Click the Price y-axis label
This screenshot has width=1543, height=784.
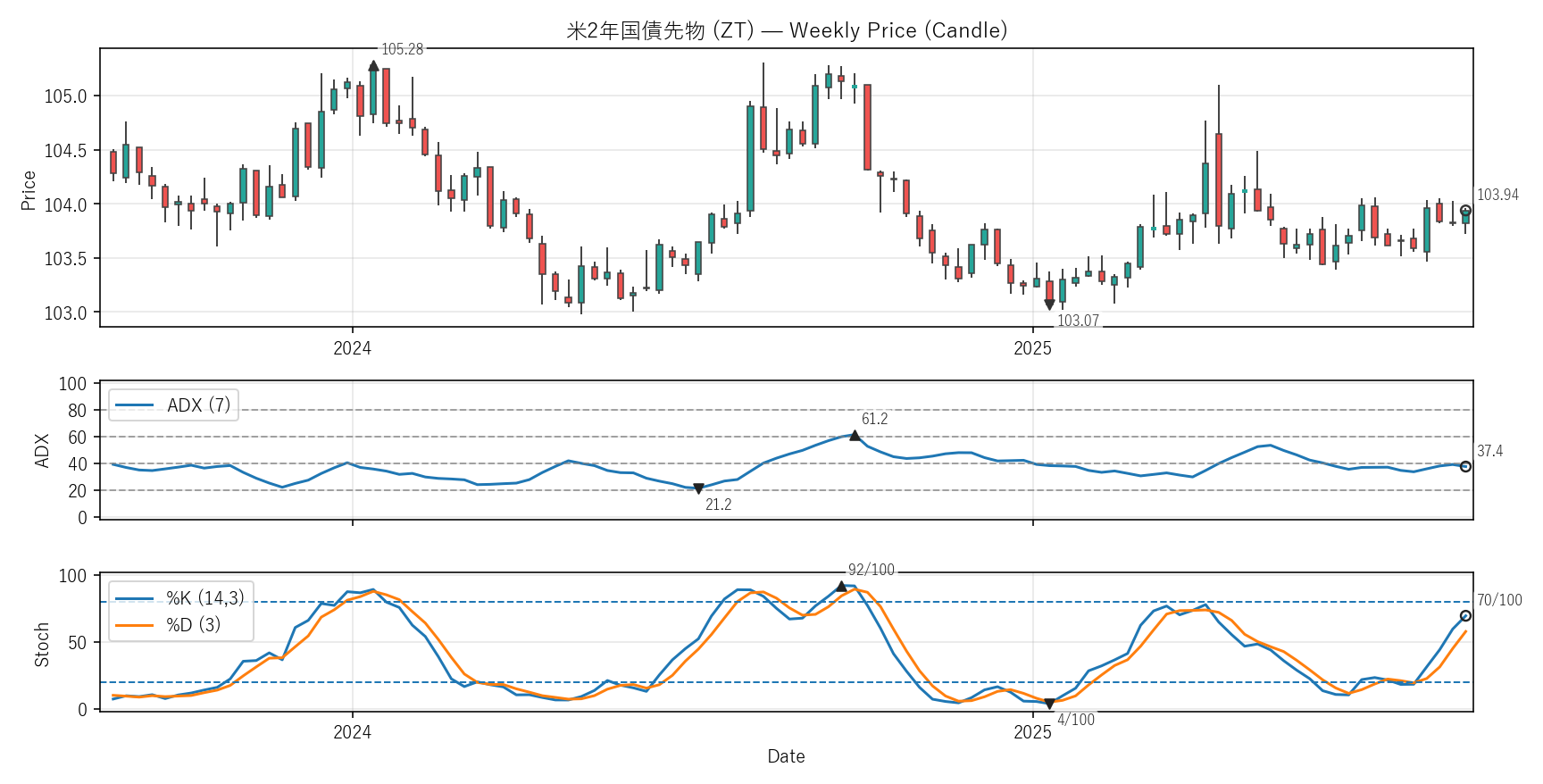point(29,190)
